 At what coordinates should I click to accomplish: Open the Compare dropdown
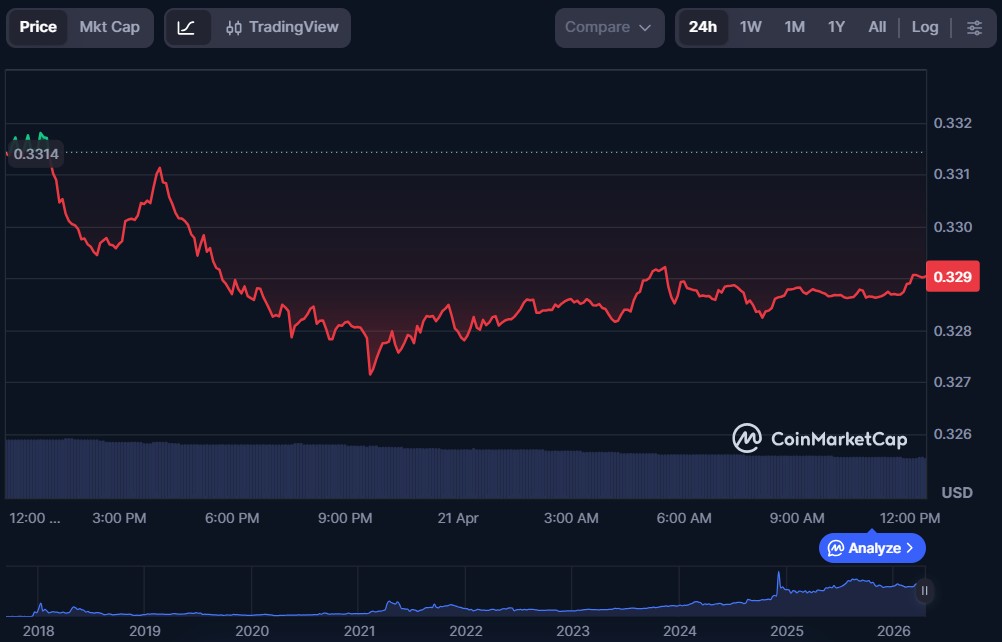[608, 27]
